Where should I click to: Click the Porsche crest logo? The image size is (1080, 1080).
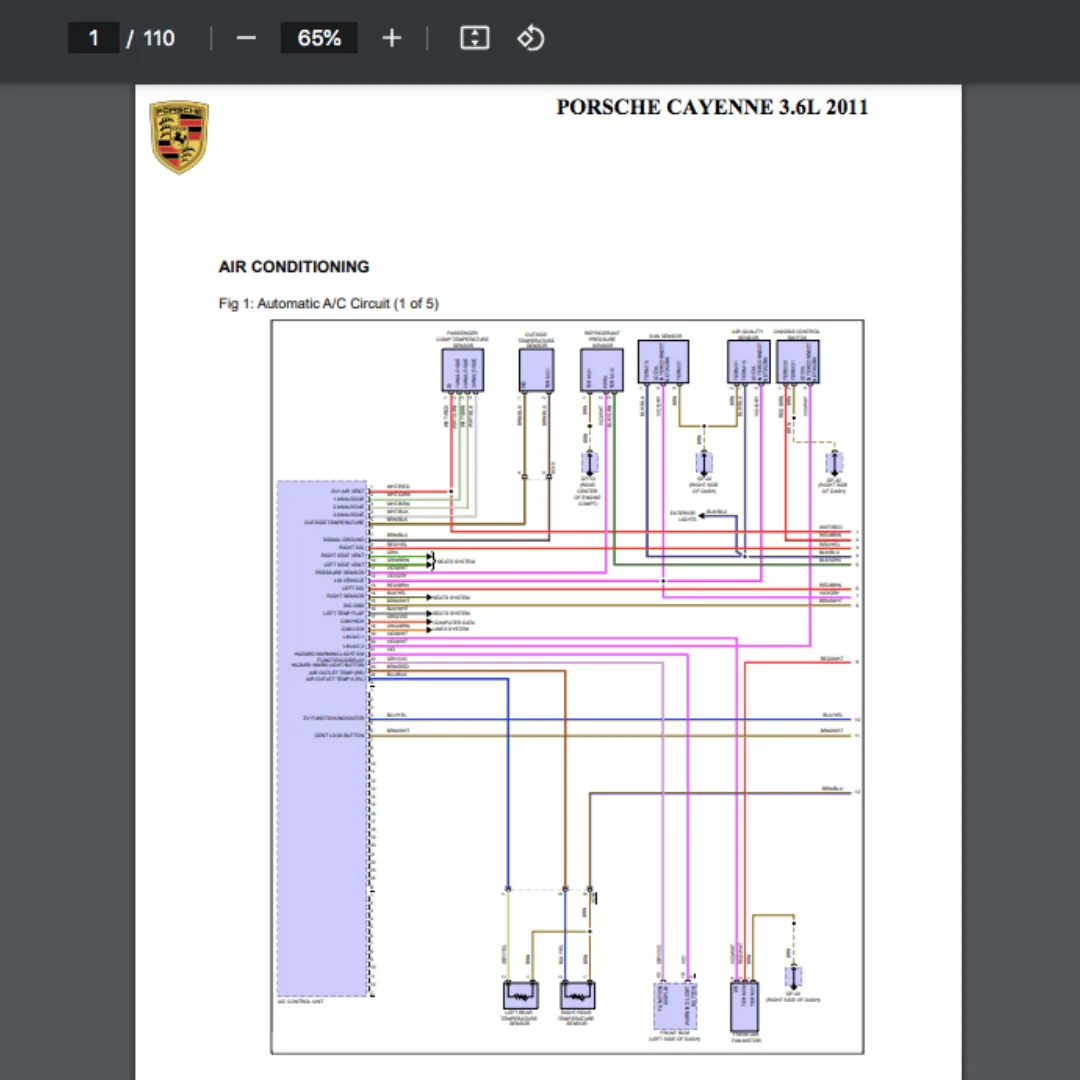[x=179, y=137]
